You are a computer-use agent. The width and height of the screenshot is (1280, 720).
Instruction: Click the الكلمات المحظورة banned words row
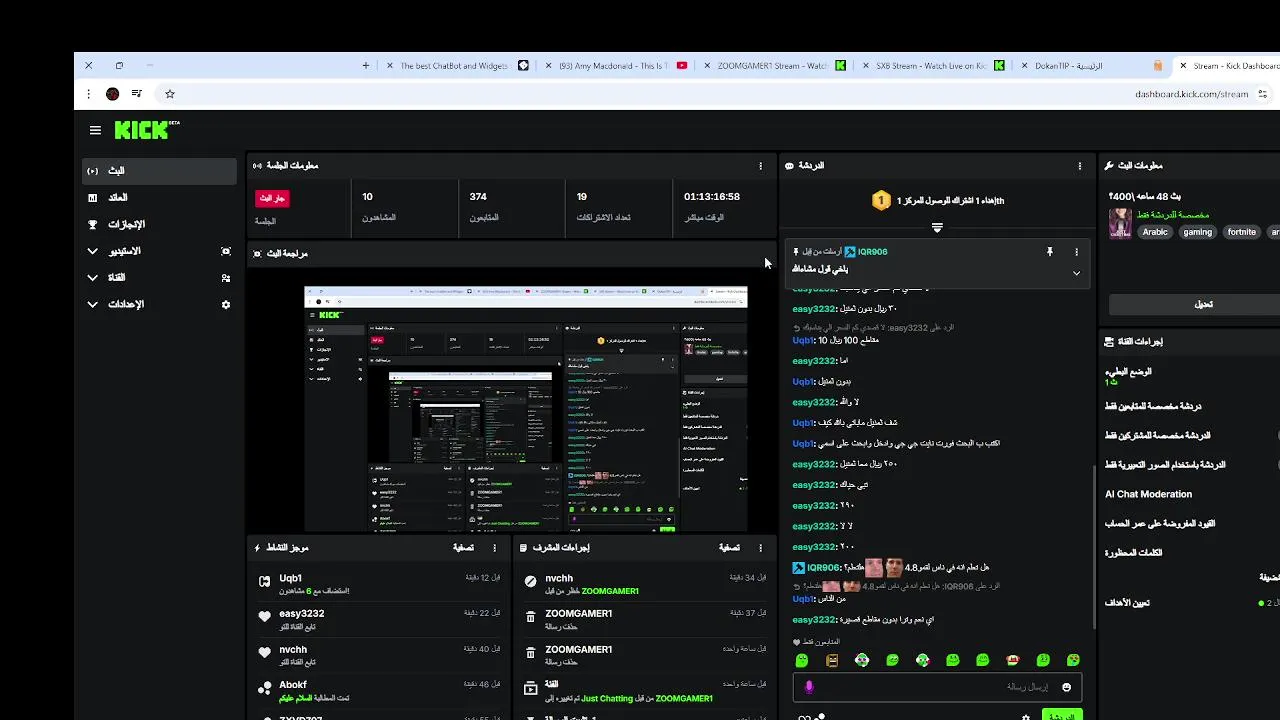point(1133,553)
